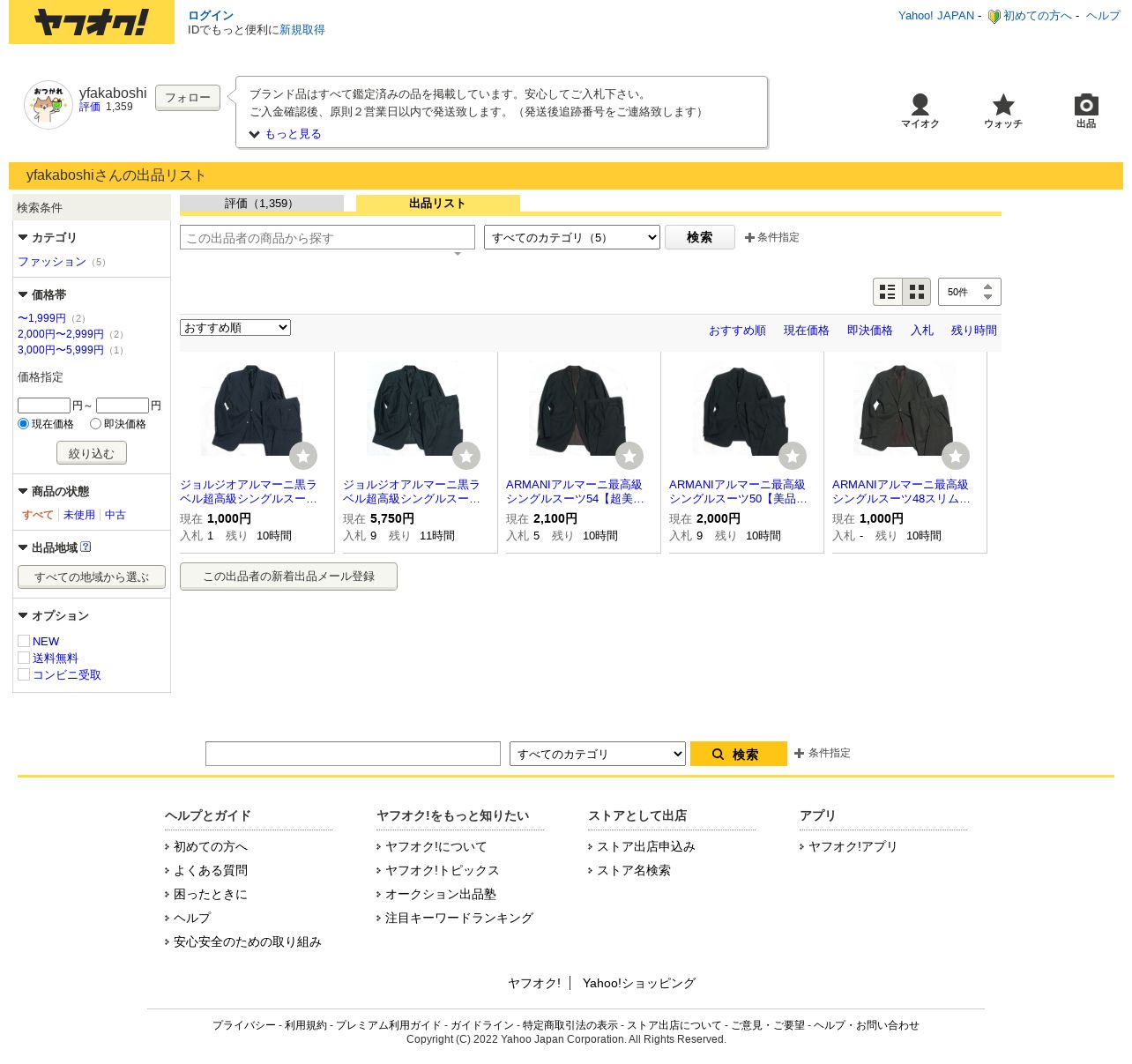
Task: Sort by 残り時間
Action: tap(974, 331)
